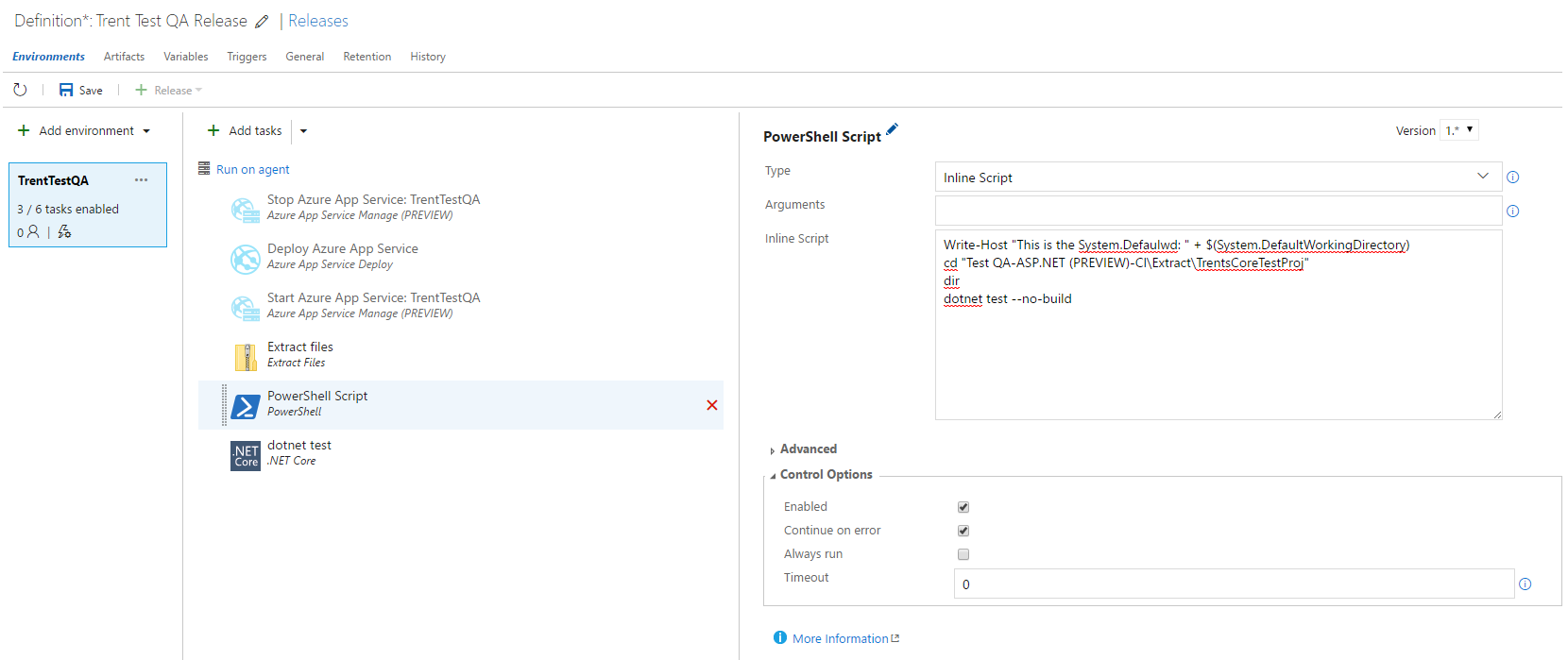Rename task using pencil next to PowerShell Script

[892, 129]
